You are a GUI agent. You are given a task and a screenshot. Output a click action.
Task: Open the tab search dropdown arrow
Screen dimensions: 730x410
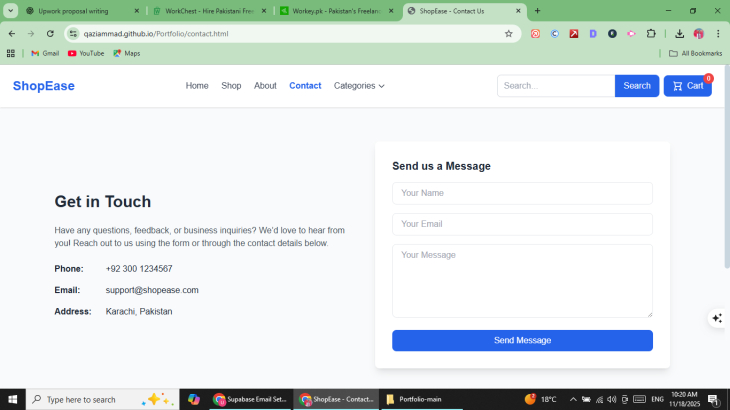(x=10, y=11)
